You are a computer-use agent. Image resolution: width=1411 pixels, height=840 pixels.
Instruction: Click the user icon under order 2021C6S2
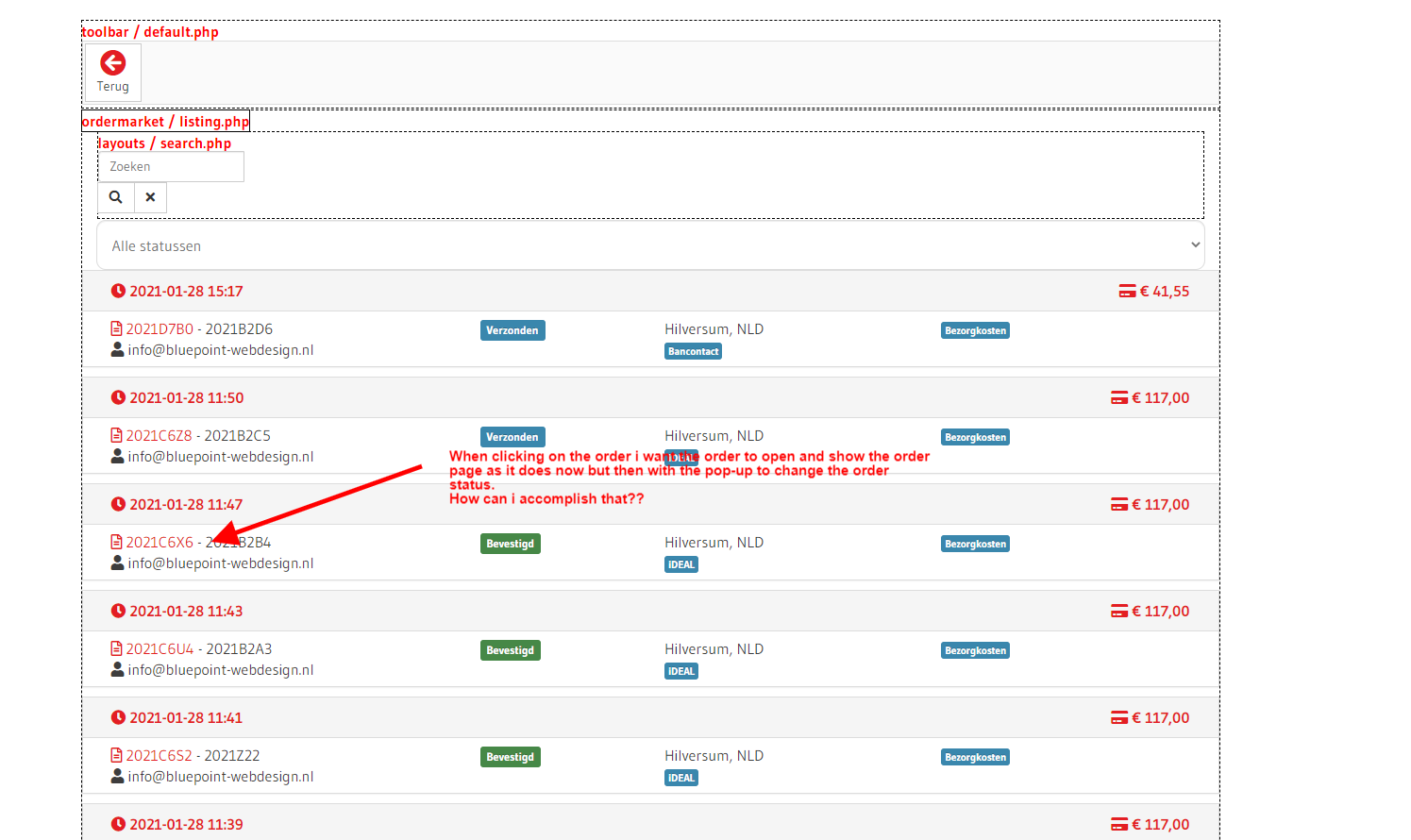tap(118, 776)
